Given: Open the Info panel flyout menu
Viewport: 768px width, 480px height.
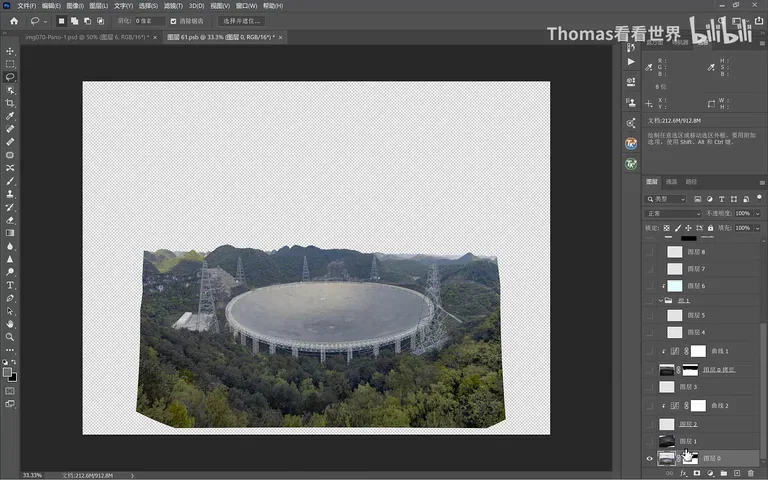Looking at the screenshot, I should pos(762,43).
